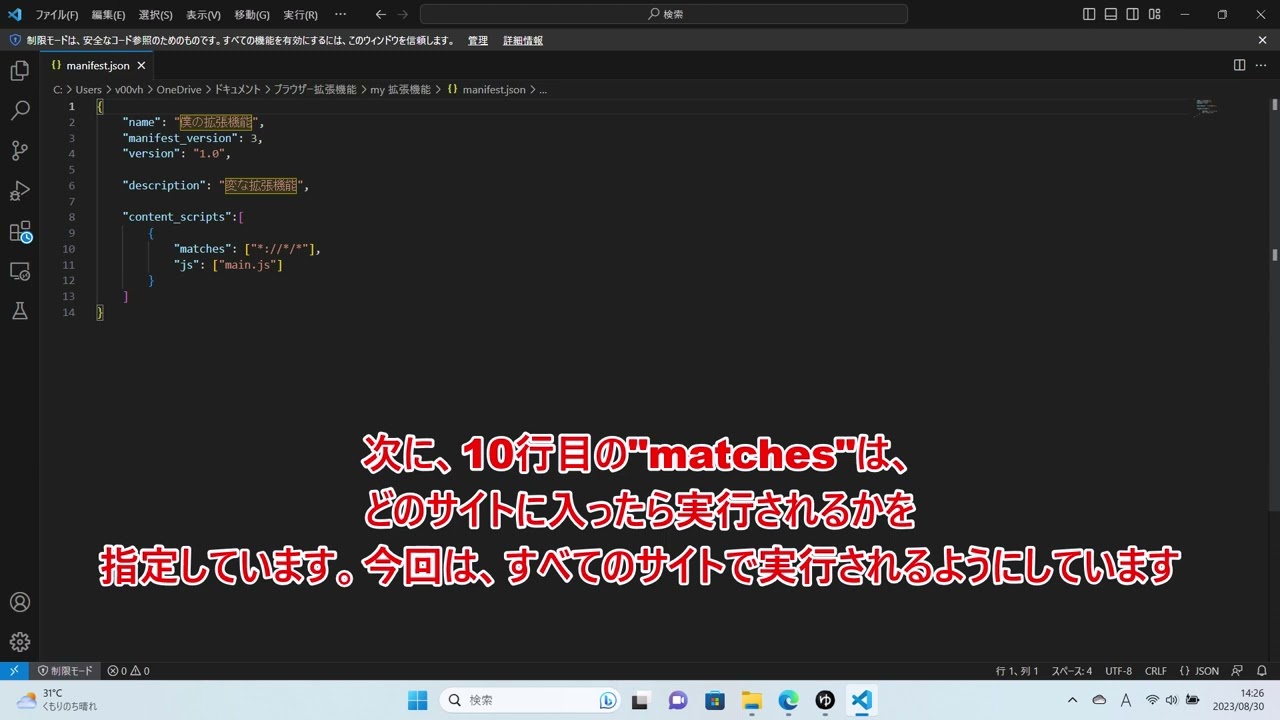Open the Source Control view
The height and width of the screenshot is (720, 1280).
[x=19, y=151]
